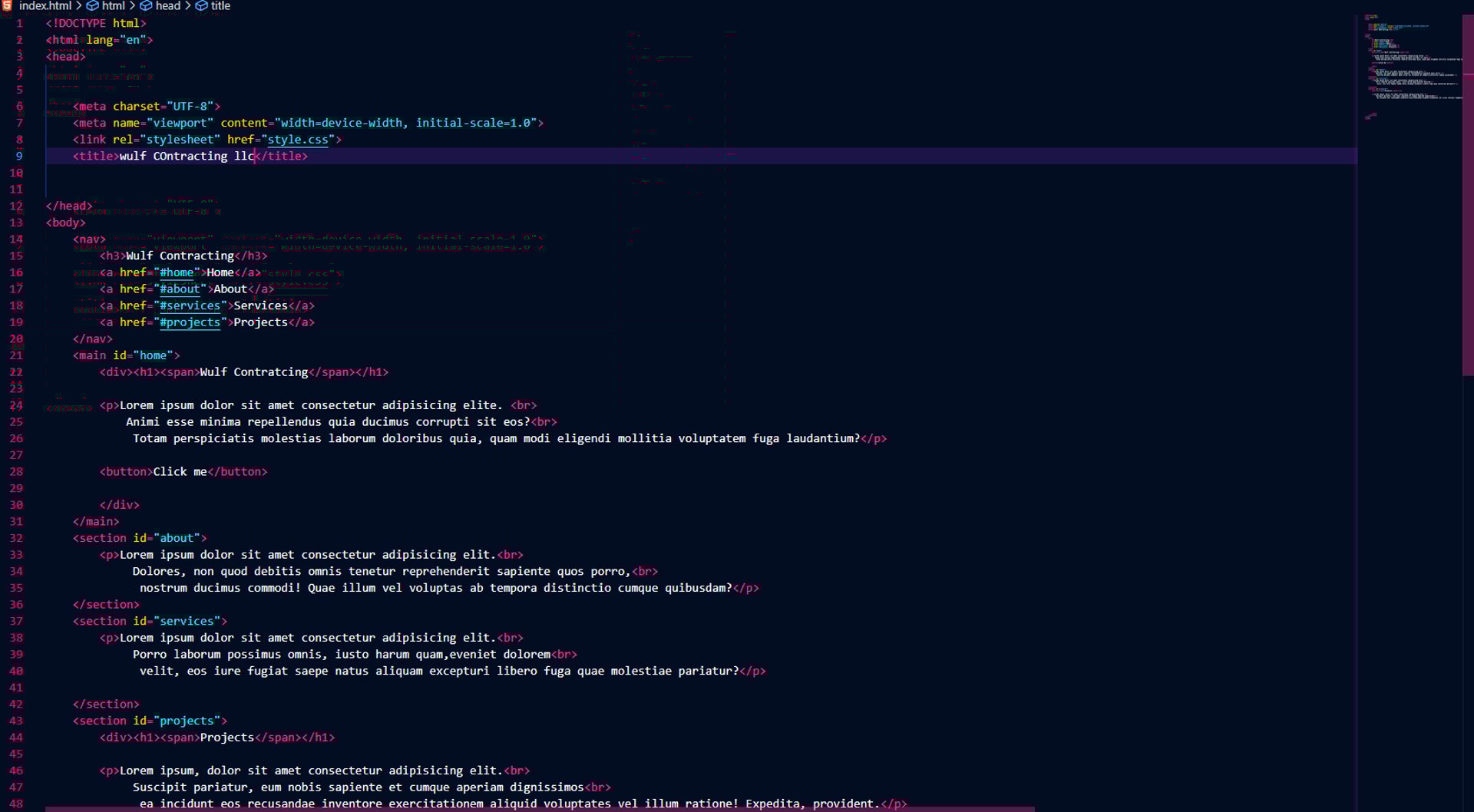This screenshot has height=812, width=1474.
Task: Click the "Home" link text on line 16
Action: point(220,272)
